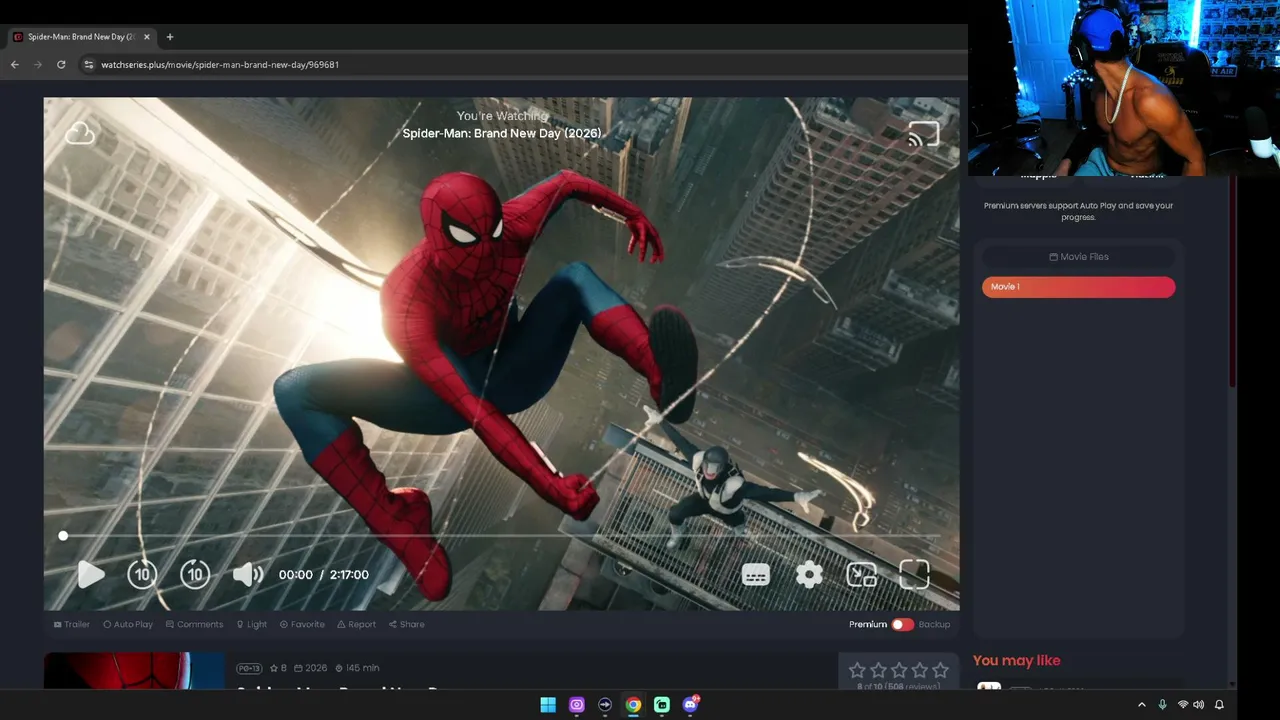The width and height of the screenshot is (1280, 720).
Task: Click the browser back arrow
Action: point(15,65)
